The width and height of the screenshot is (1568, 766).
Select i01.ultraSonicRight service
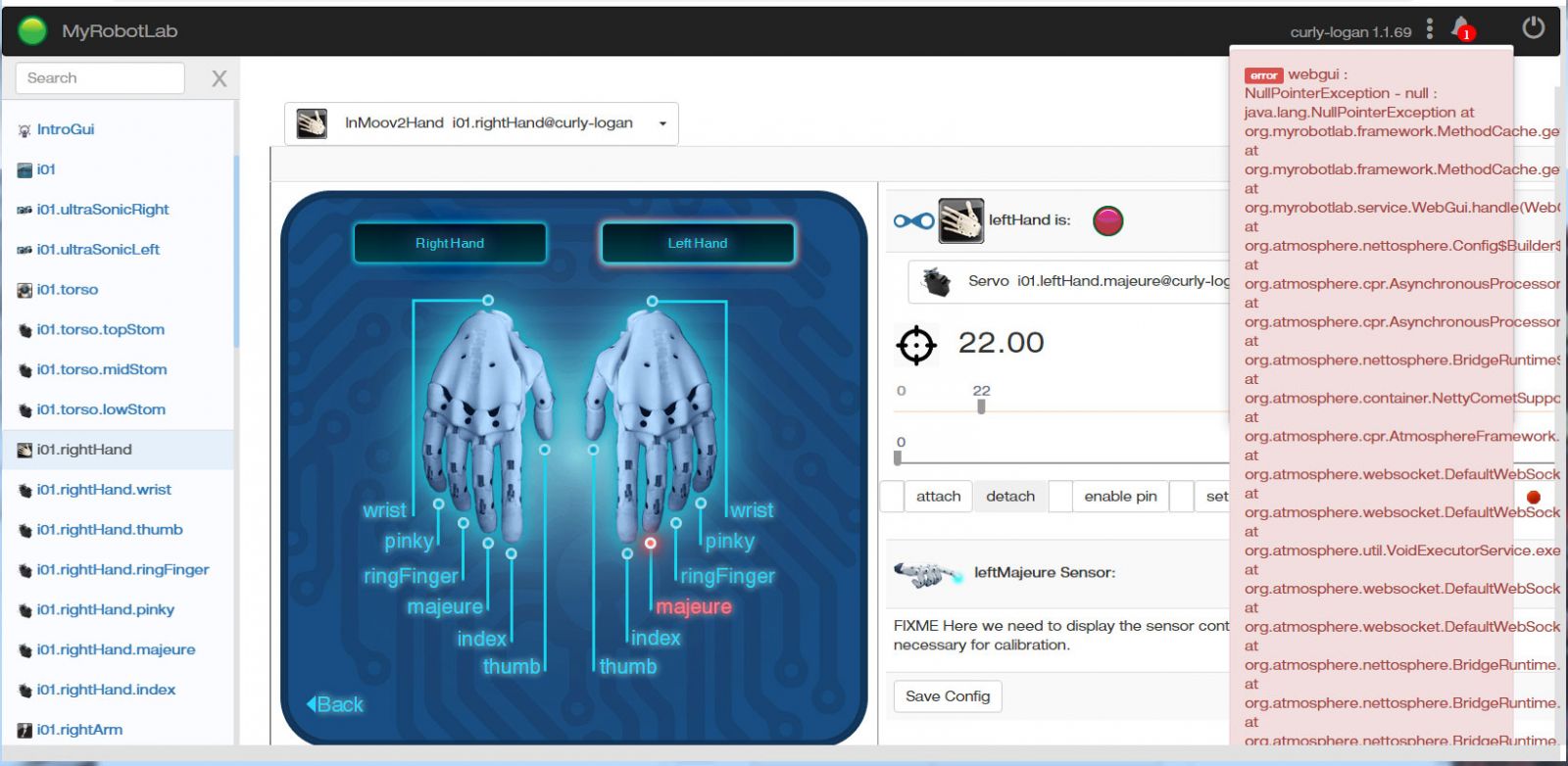click(x=103, y=210)
